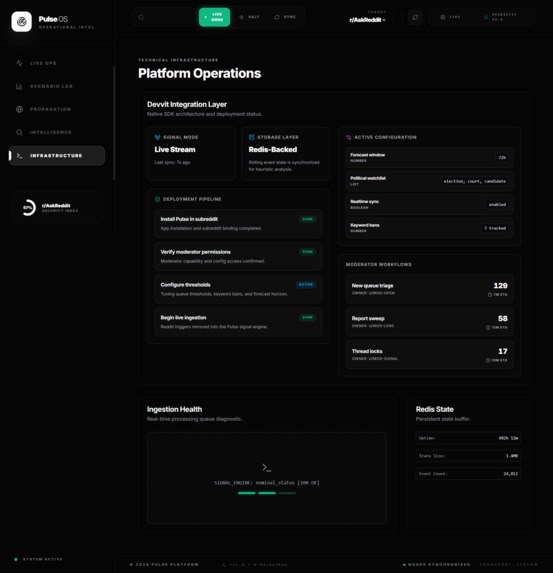Click the Redis Event Count row
This screenshot has height=573, width=553.
click(468, 474)
